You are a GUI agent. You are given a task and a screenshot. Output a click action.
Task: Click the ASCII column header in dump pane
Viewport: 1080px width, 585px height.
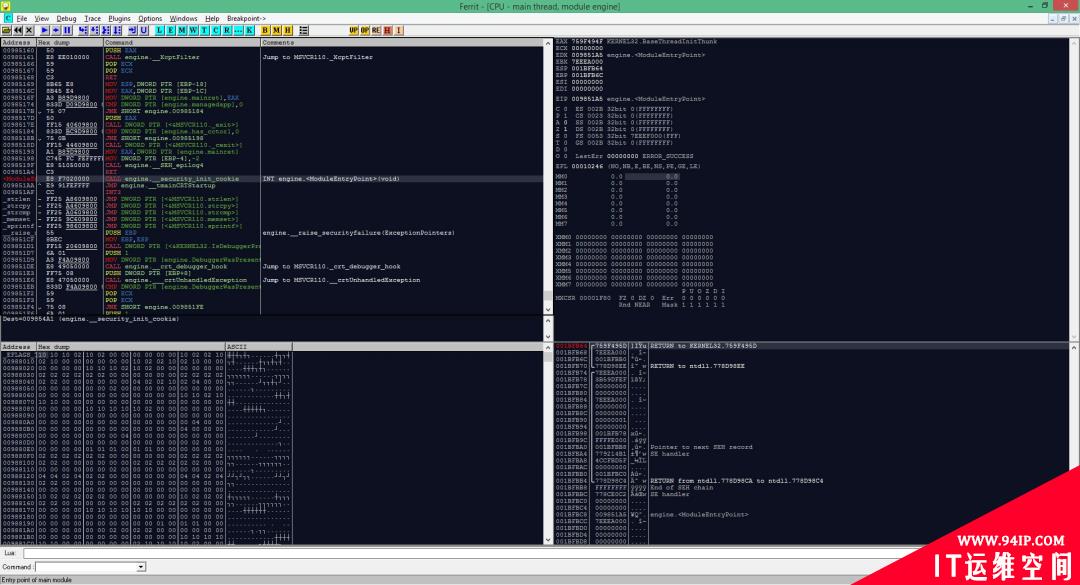pos(259,347)
